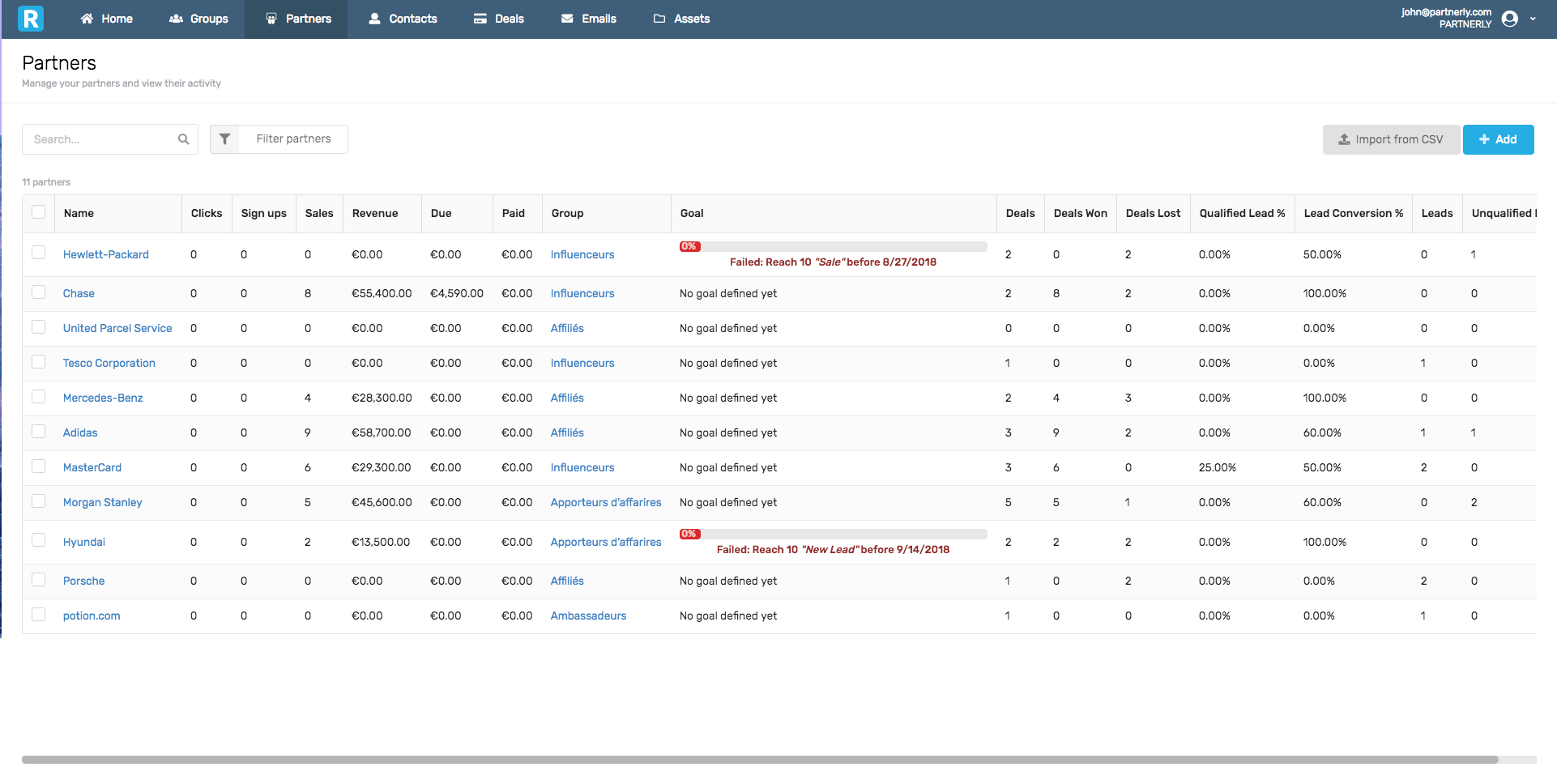1557x784 pixels.
Task: Go to the Groups menu
Action: [198, 19]
